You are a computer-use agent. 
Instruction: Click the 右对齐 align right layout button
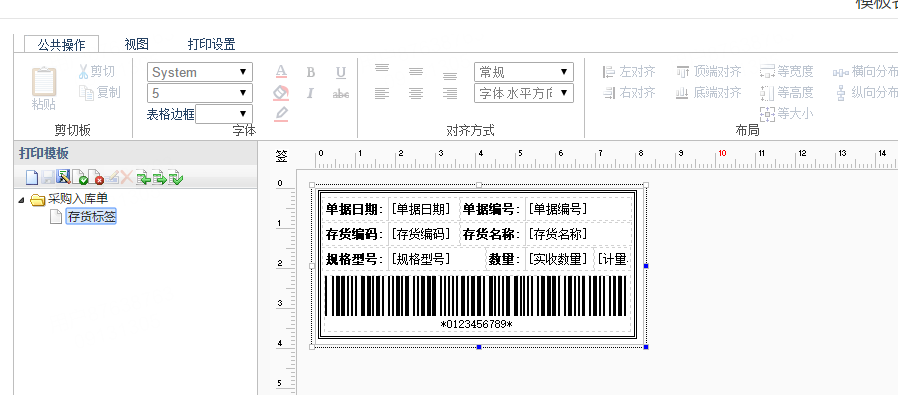click(x=629, y=93)
